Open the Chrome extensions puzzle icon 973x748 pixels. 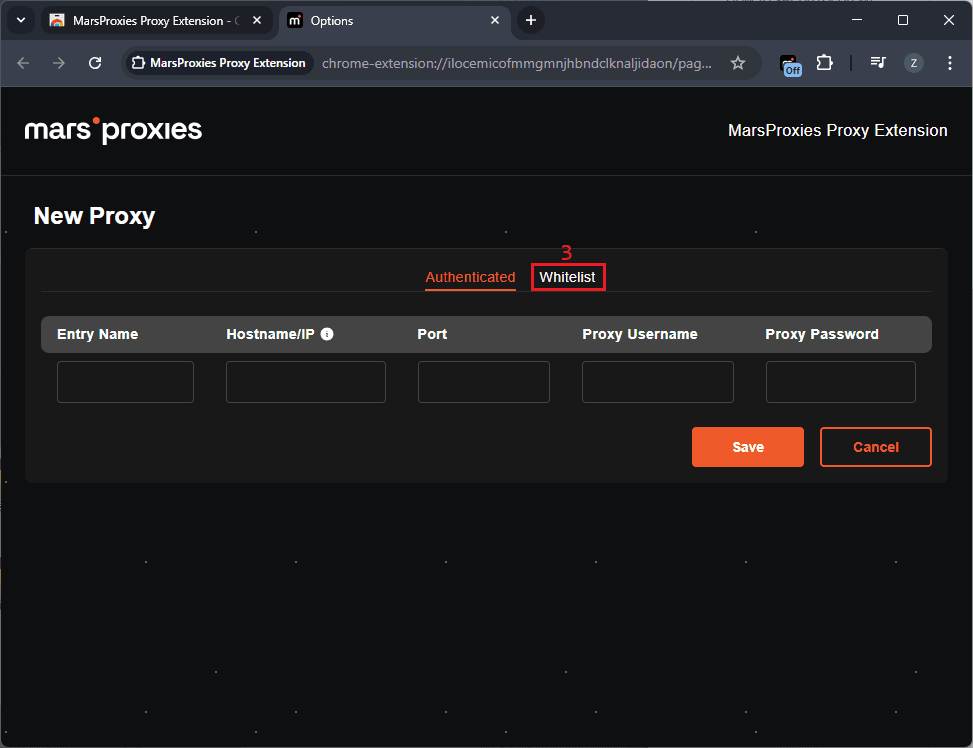pos(824,63)
